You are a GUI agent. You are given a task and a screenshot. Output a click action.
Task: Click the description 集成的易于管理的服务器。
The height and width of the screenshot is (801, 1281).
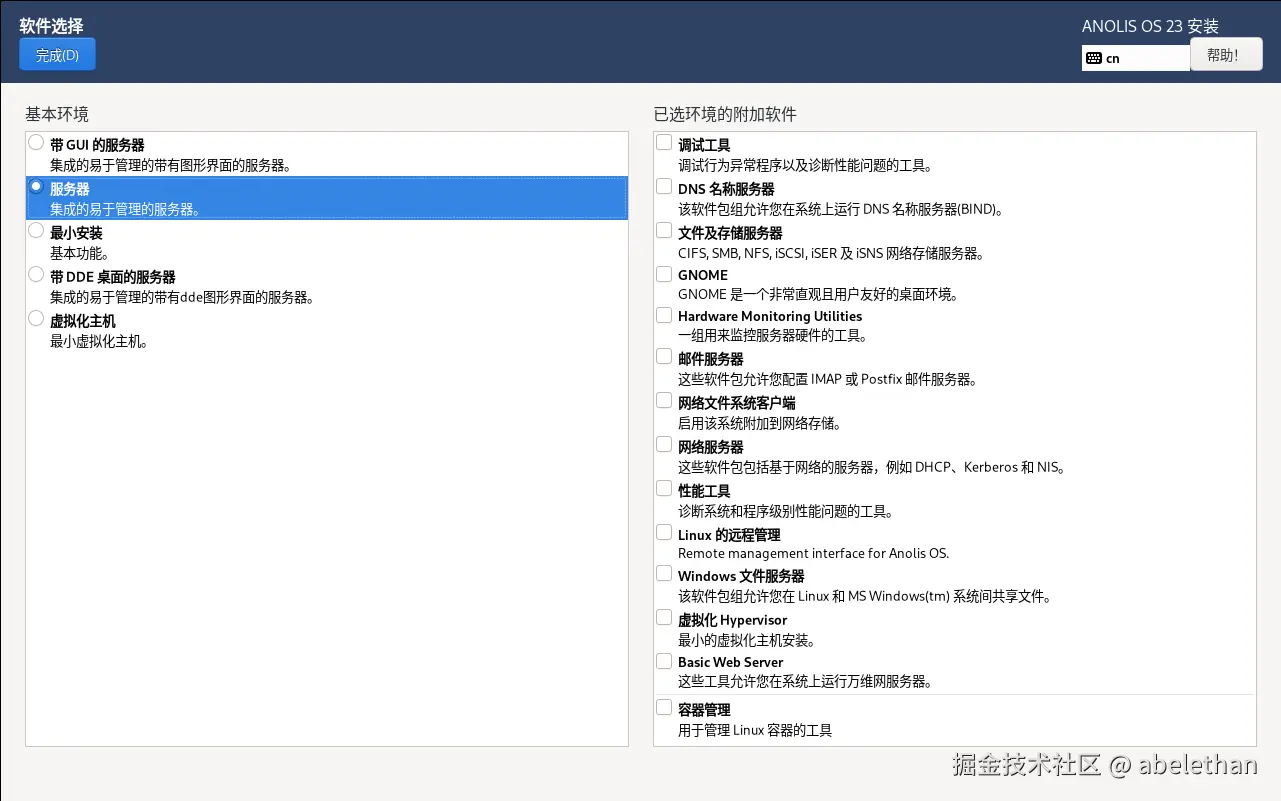point(125,209)
